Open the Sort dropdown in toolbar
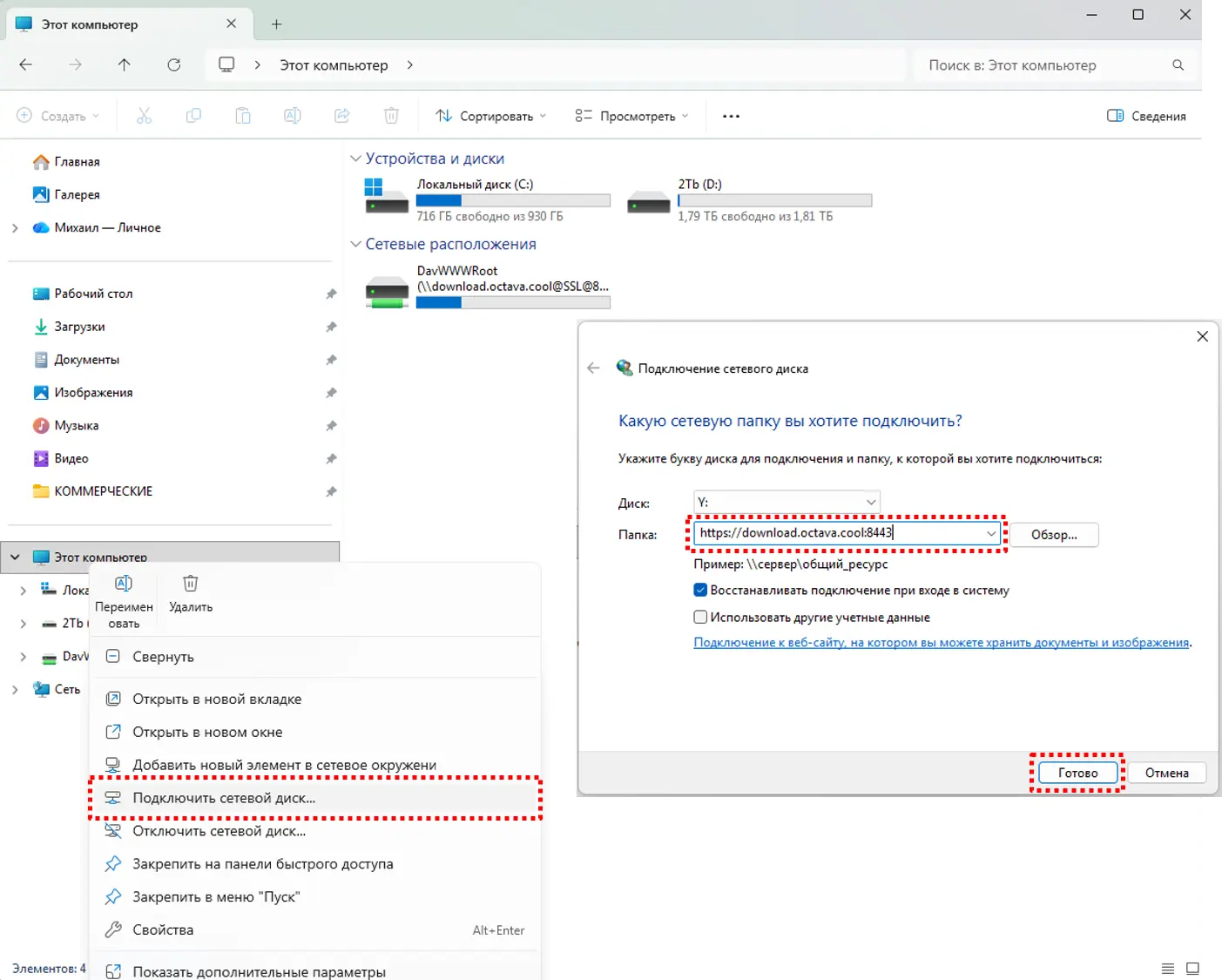1222x980 pixels. (x=491, y=116)
